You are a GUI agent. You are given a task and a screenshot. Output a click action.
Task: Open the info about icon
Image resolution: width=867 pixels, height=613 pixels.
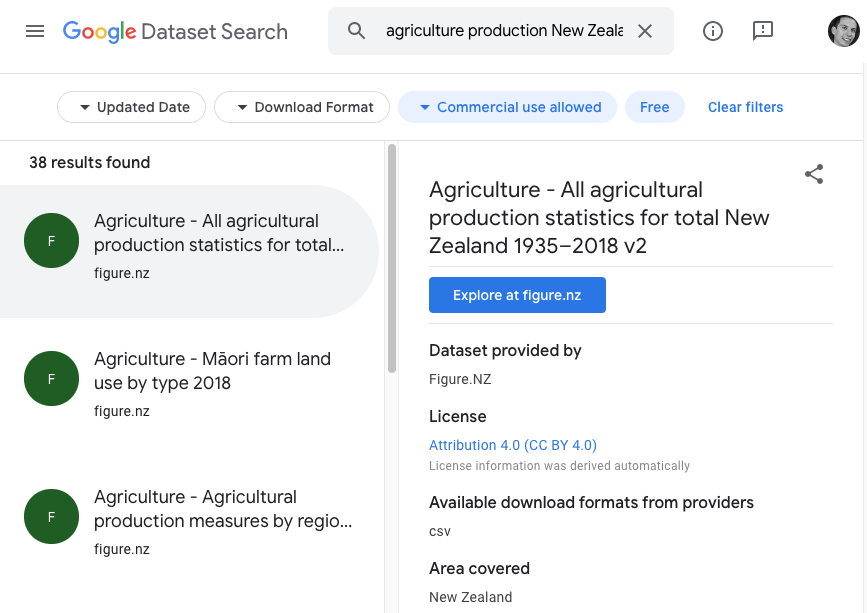713,31
